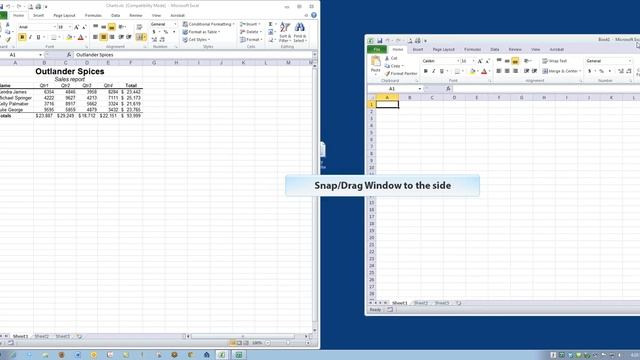Click Save icon in Book2 quick access toolbar

[379, 40]
